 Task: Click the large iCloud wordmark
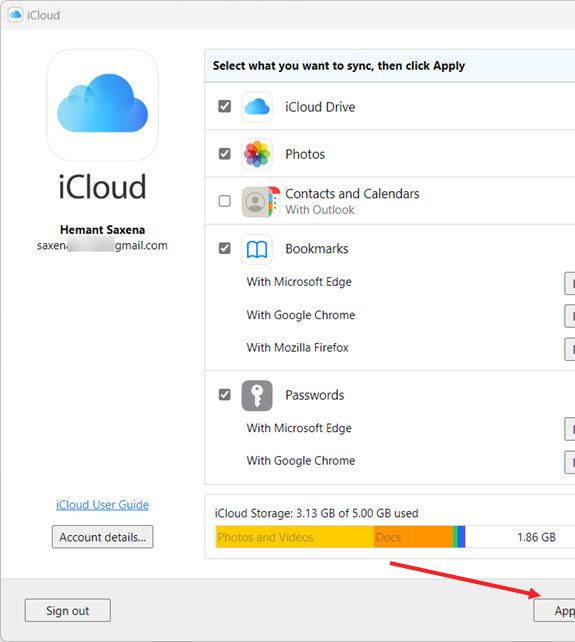tap(102, 187)
